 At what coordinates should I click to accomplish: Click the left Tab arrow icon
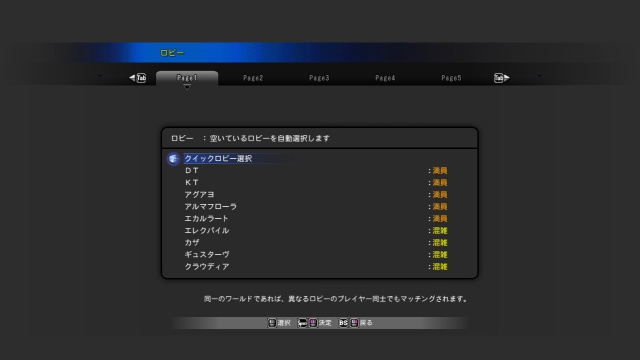(x=138, y=78)
